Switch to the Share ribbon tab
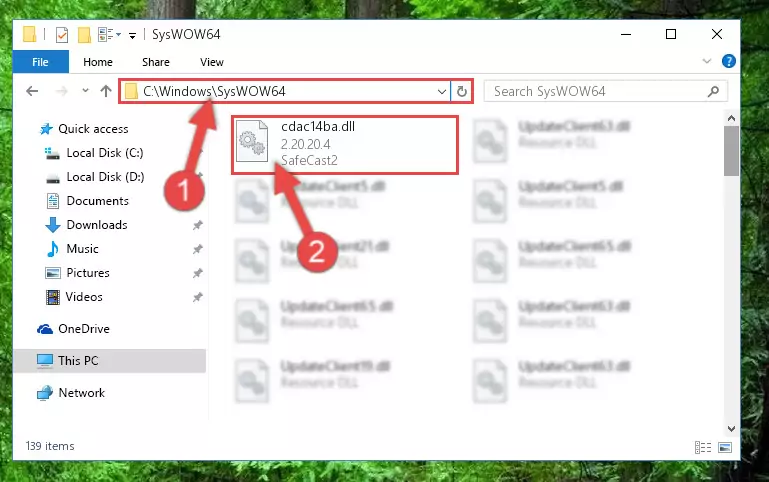 coord(155,62)
